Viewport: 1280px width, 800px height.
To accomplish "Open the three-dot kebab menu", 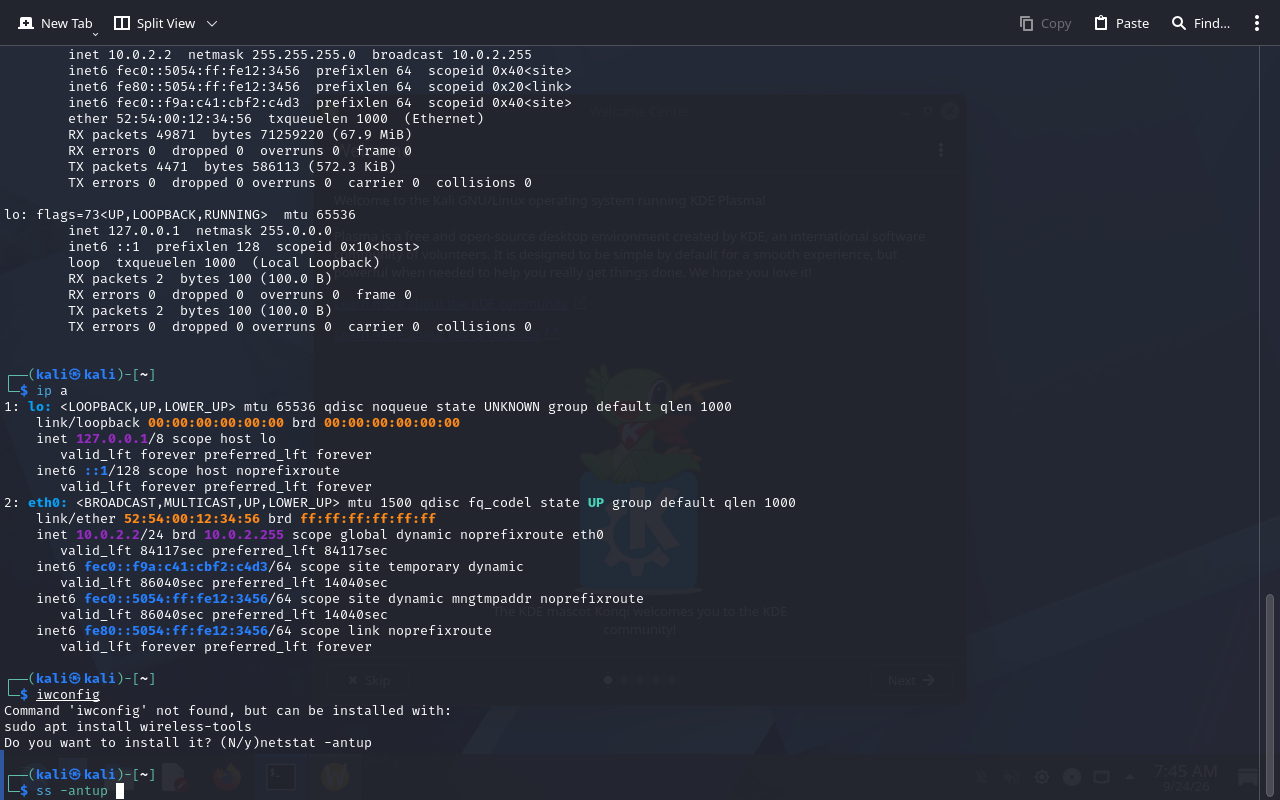I will (x=1257, y=23).
